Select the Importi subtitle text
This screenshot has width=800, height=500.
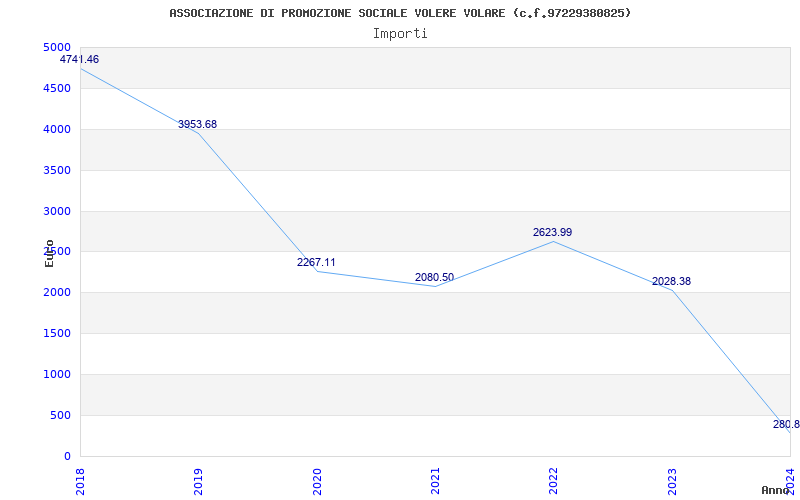[400, 34]
